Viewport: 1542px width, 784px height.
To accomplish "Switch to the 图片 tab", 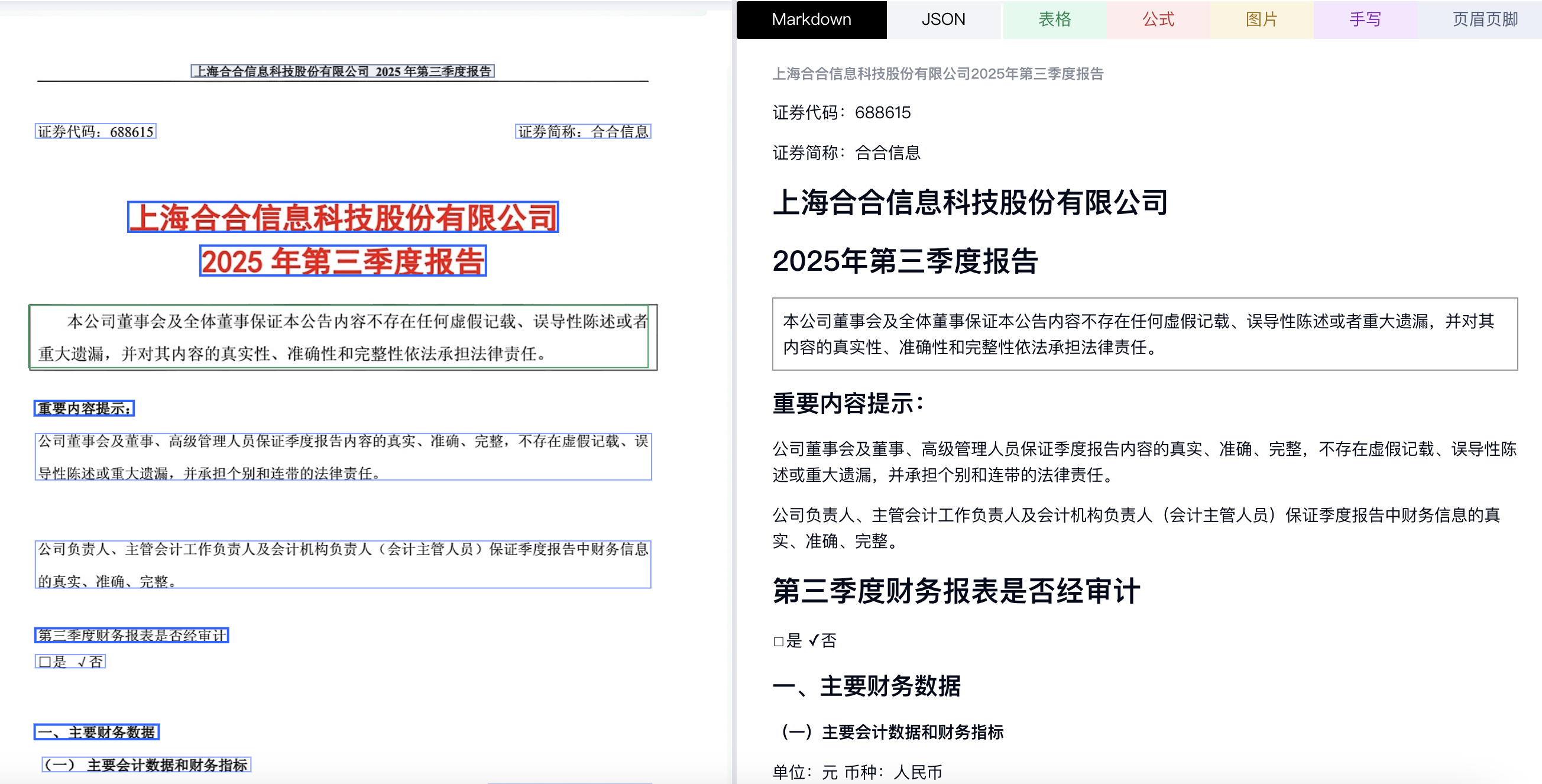I will [1261, 20].
